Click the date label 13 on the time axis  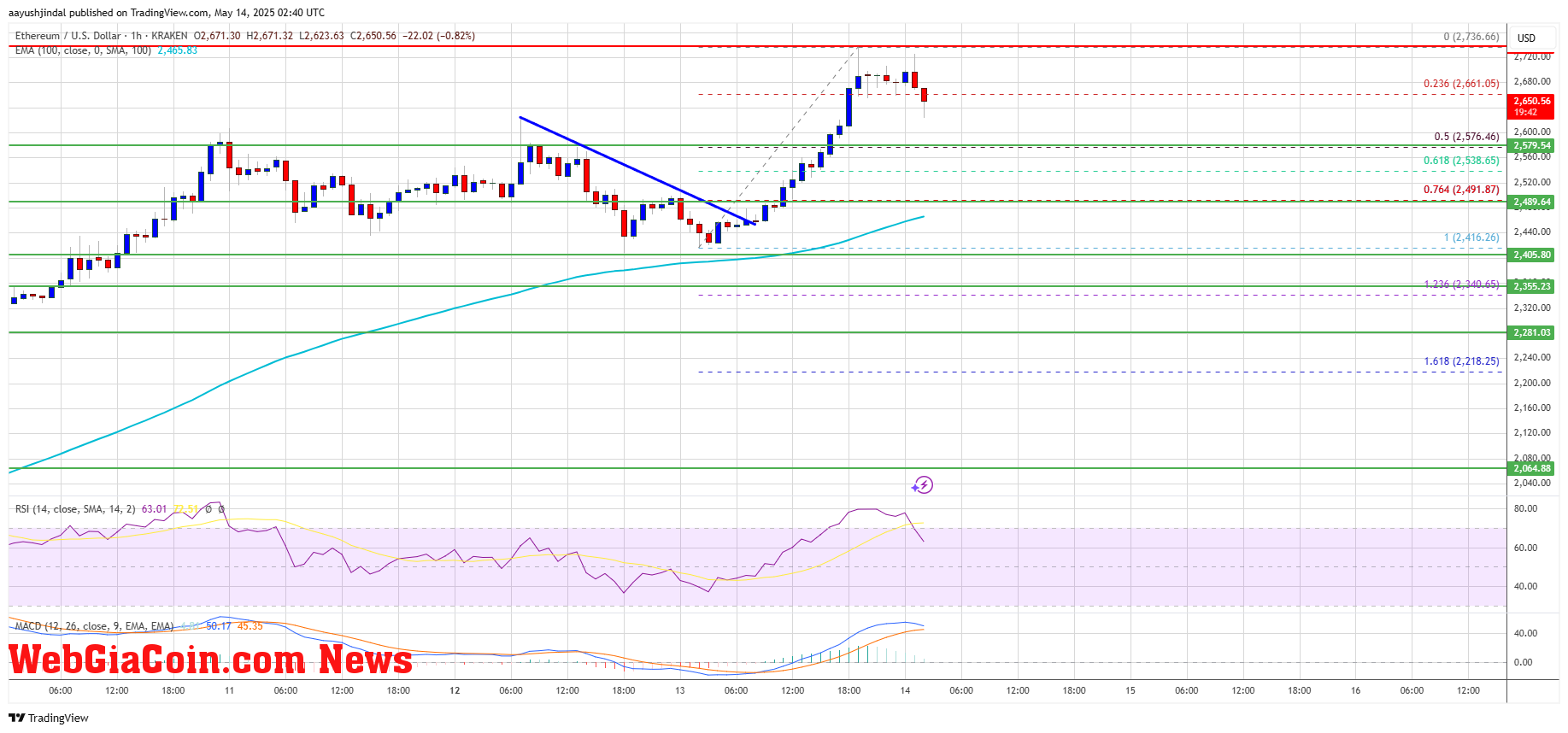click(679, 690)
